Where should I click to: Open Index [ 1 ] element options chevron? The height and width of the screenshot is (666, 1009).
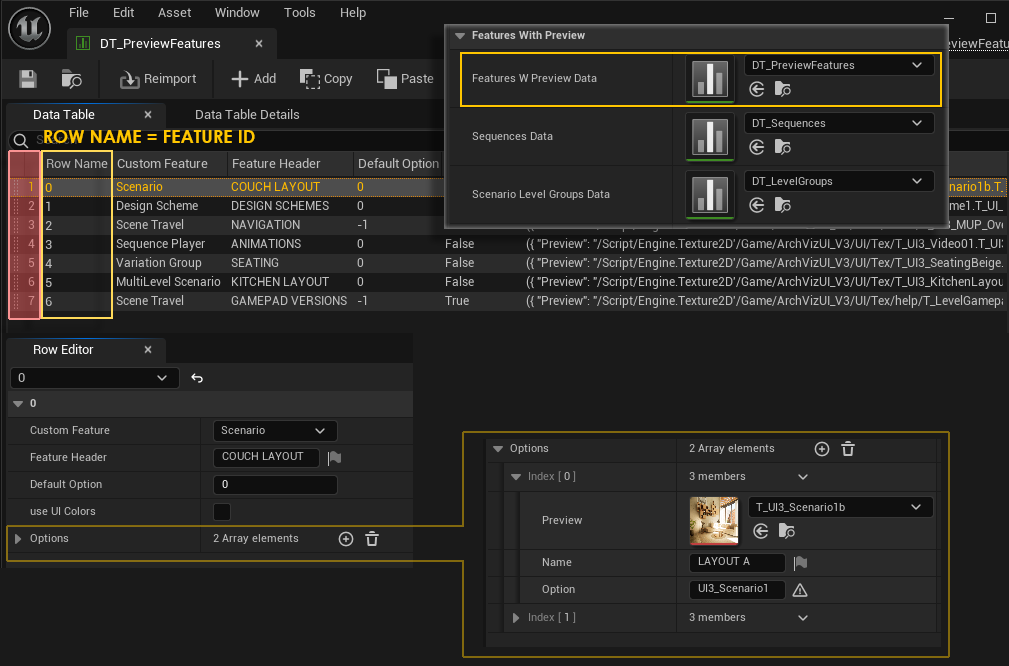click(802, 618)
